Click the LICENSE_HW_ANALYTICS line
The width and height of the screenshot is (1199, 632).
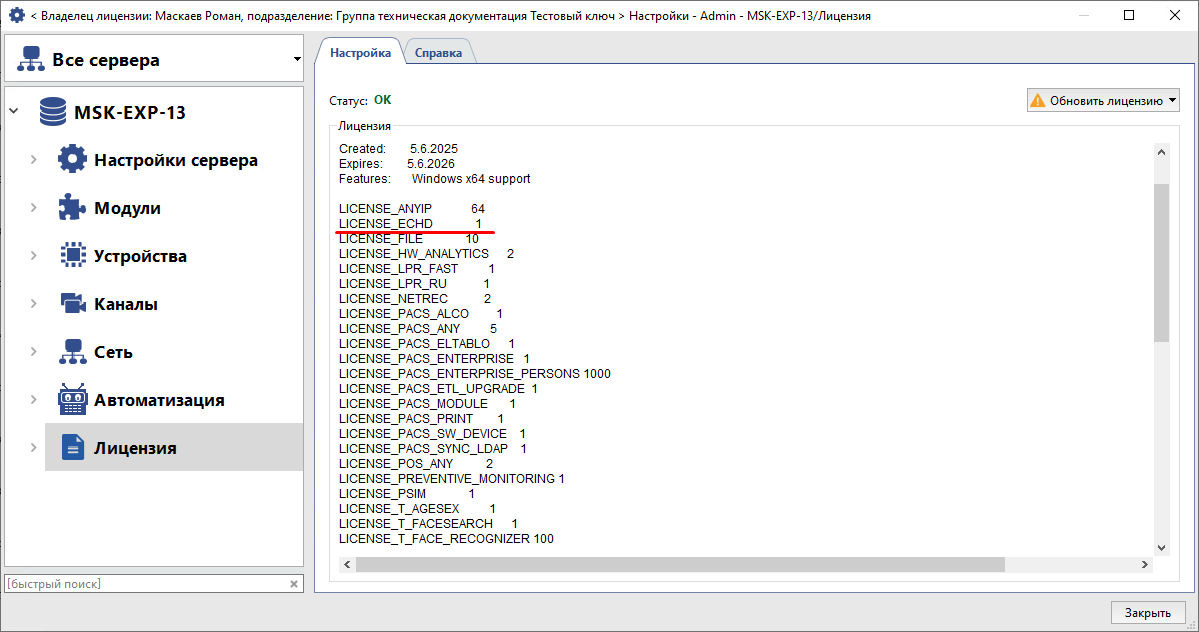click(x=427, y=254)
